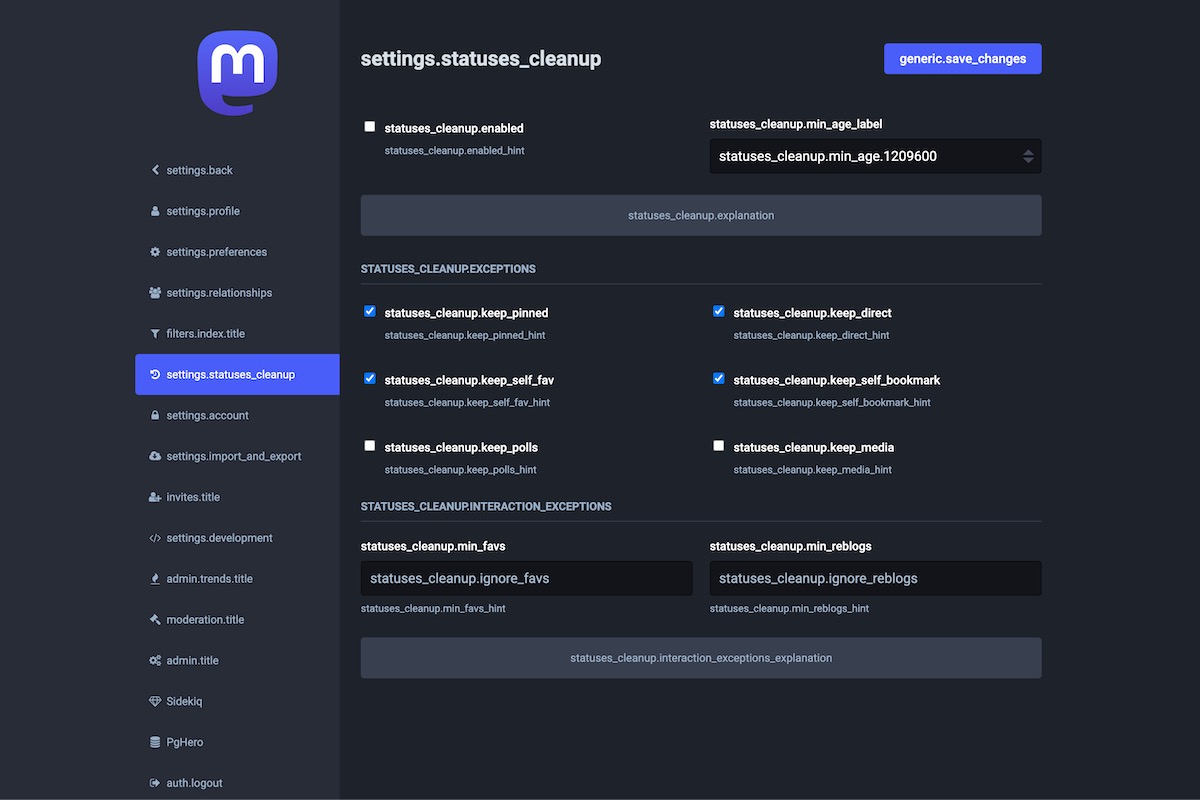The image size is (1200, 800).
Task: Click the import and export cloud icon
Action: click(x=155, y=456)
